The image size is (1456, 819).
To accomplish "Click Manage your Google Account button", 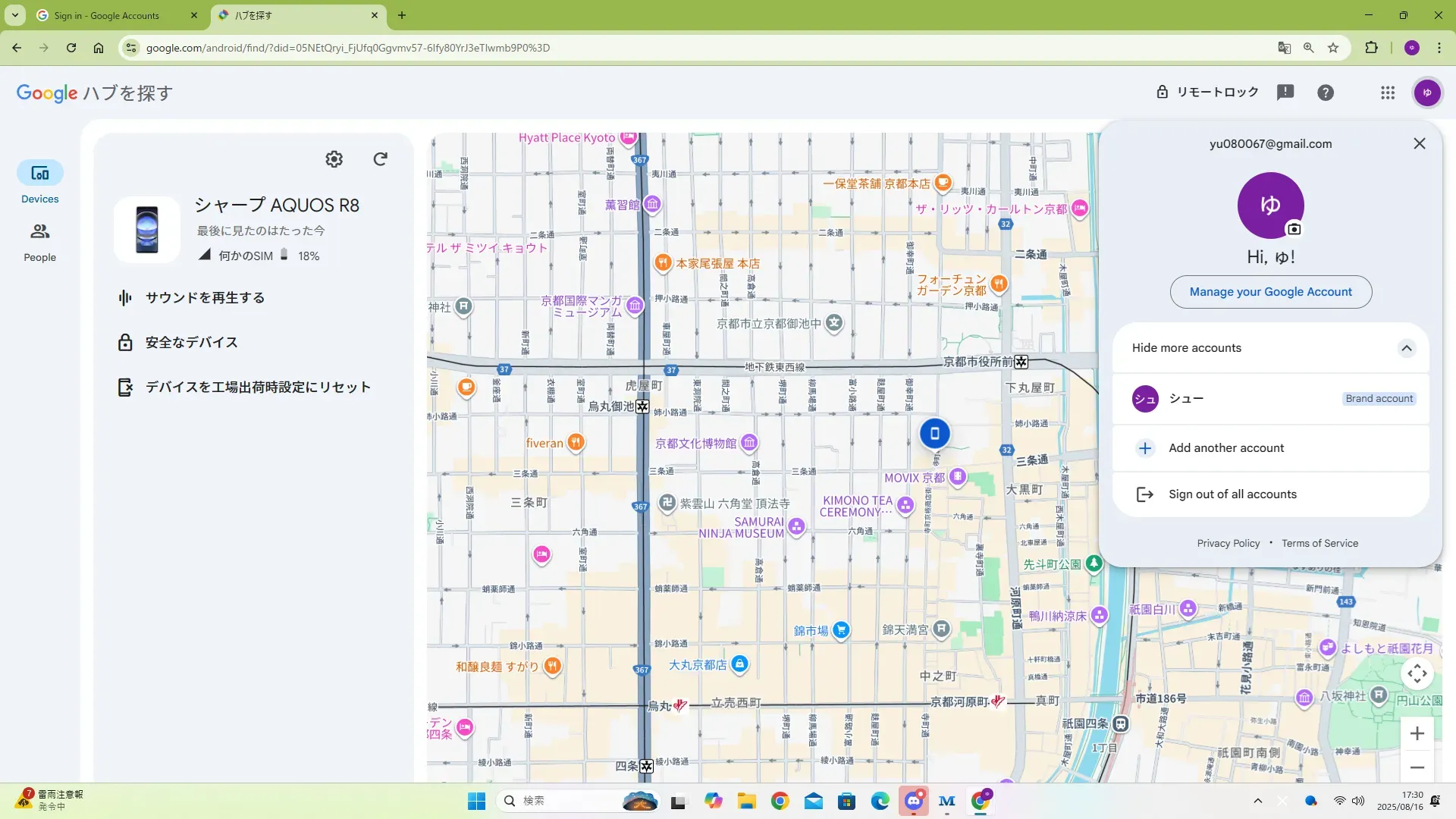I will (x=1270, y=292).
